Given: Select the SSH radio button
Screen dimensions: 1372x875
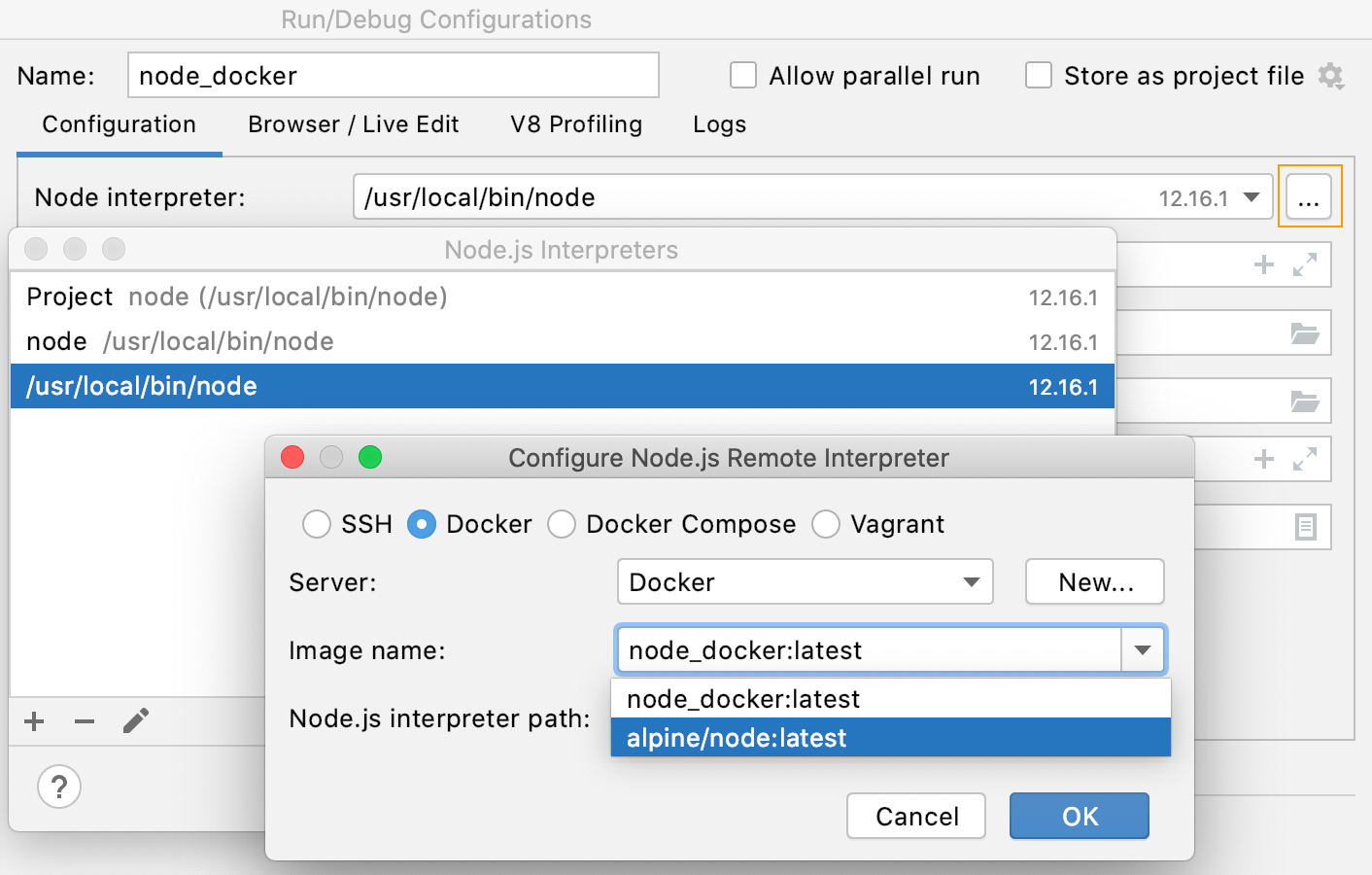Looking at the screenshot, I should click(x=317, y=524).
